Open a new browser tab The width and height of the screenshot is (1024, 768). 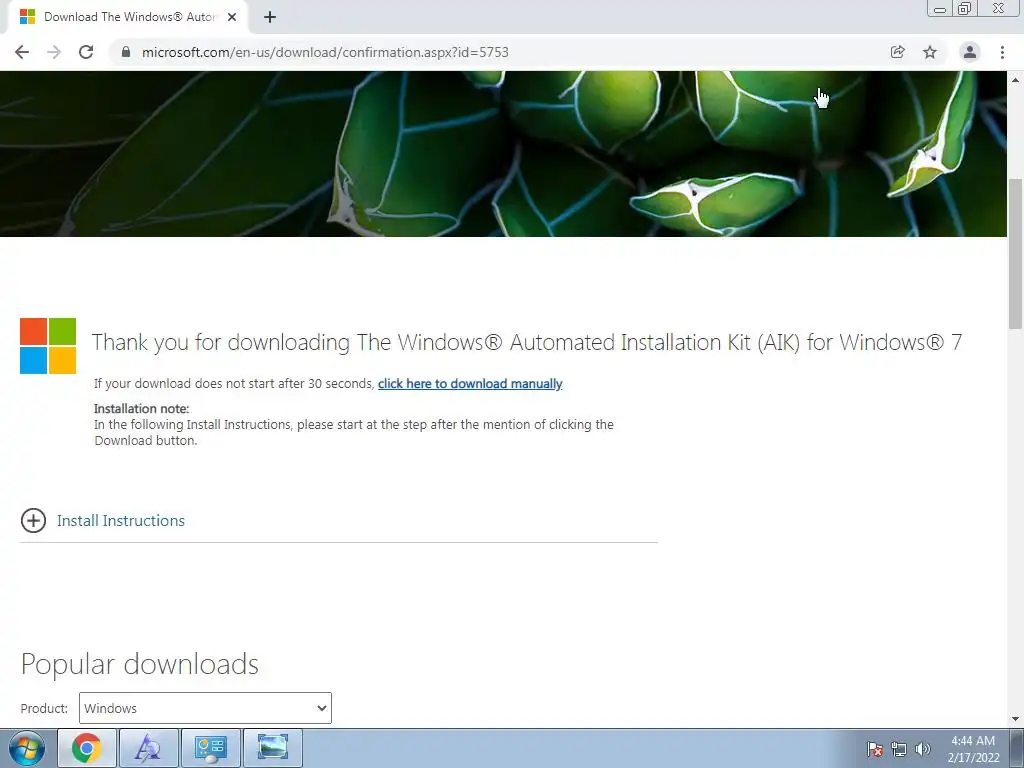(270, 18)
